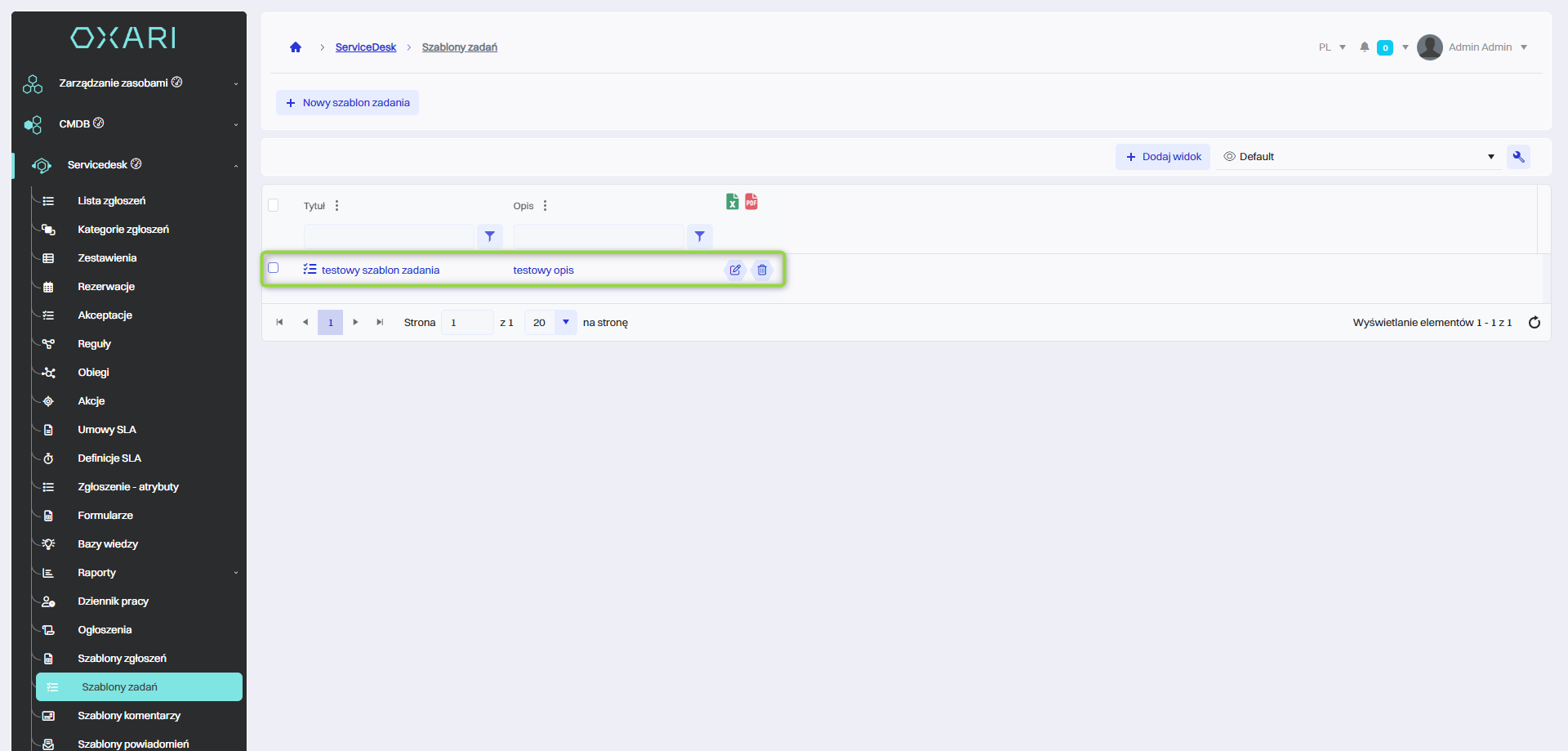Apply the filter for Tytuł column
Screen dimensions: 1568x751
(489, 236)
